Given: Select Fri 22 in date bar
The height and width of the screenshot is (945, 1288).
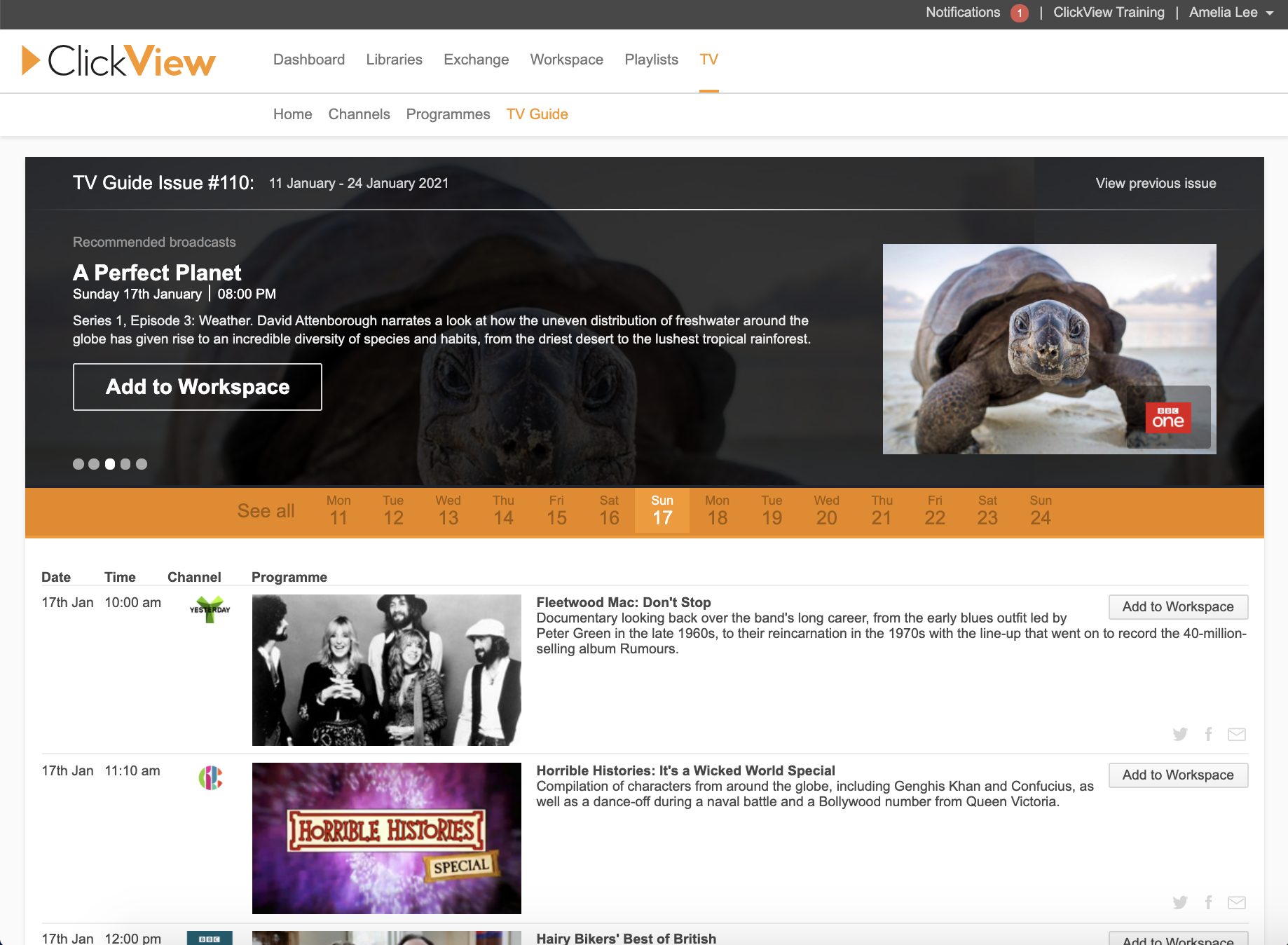Looking at the screenshot, I should click(935, 510).
